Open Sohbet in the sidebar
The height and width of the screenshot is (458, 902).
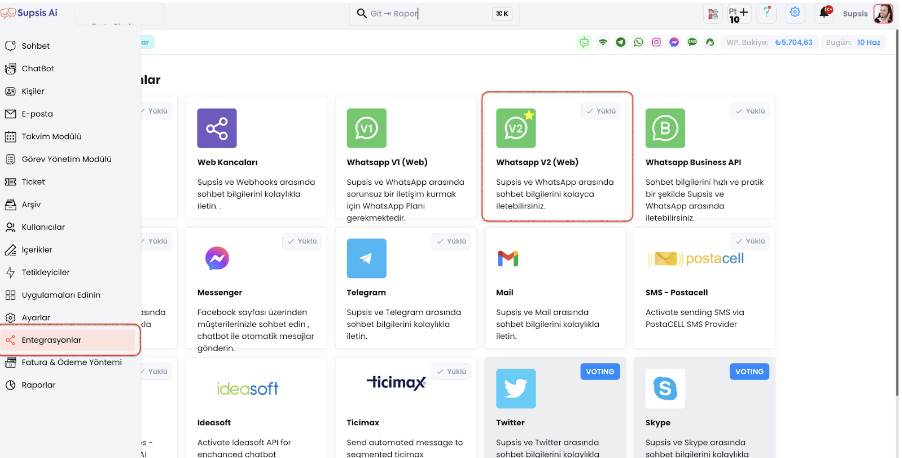tap(35, 46)
